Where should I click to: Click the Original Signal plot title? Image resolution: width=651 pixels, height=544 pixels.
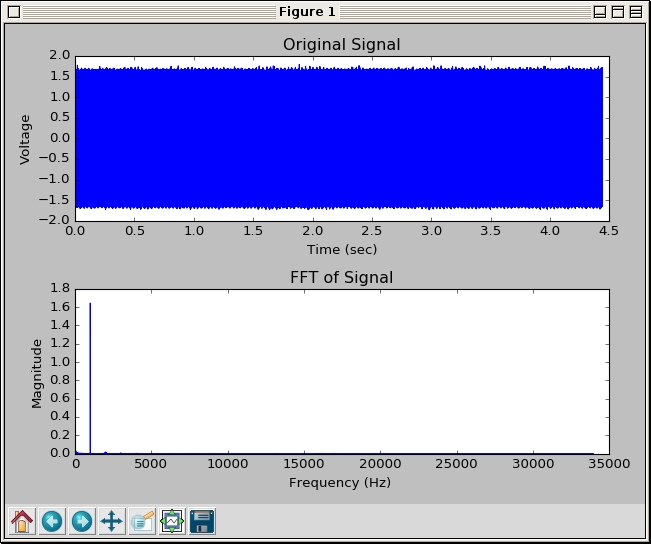(341, 44)
